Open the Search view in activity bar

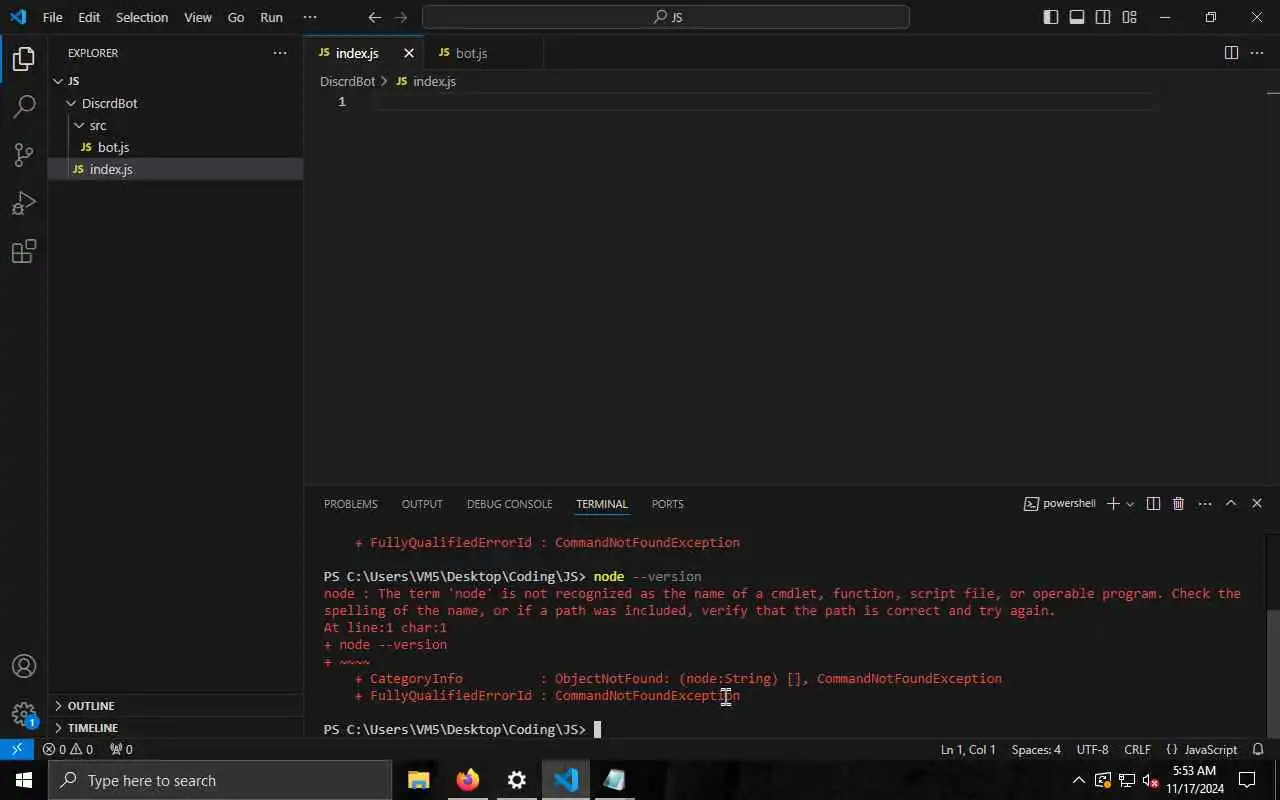click(24, 106)
